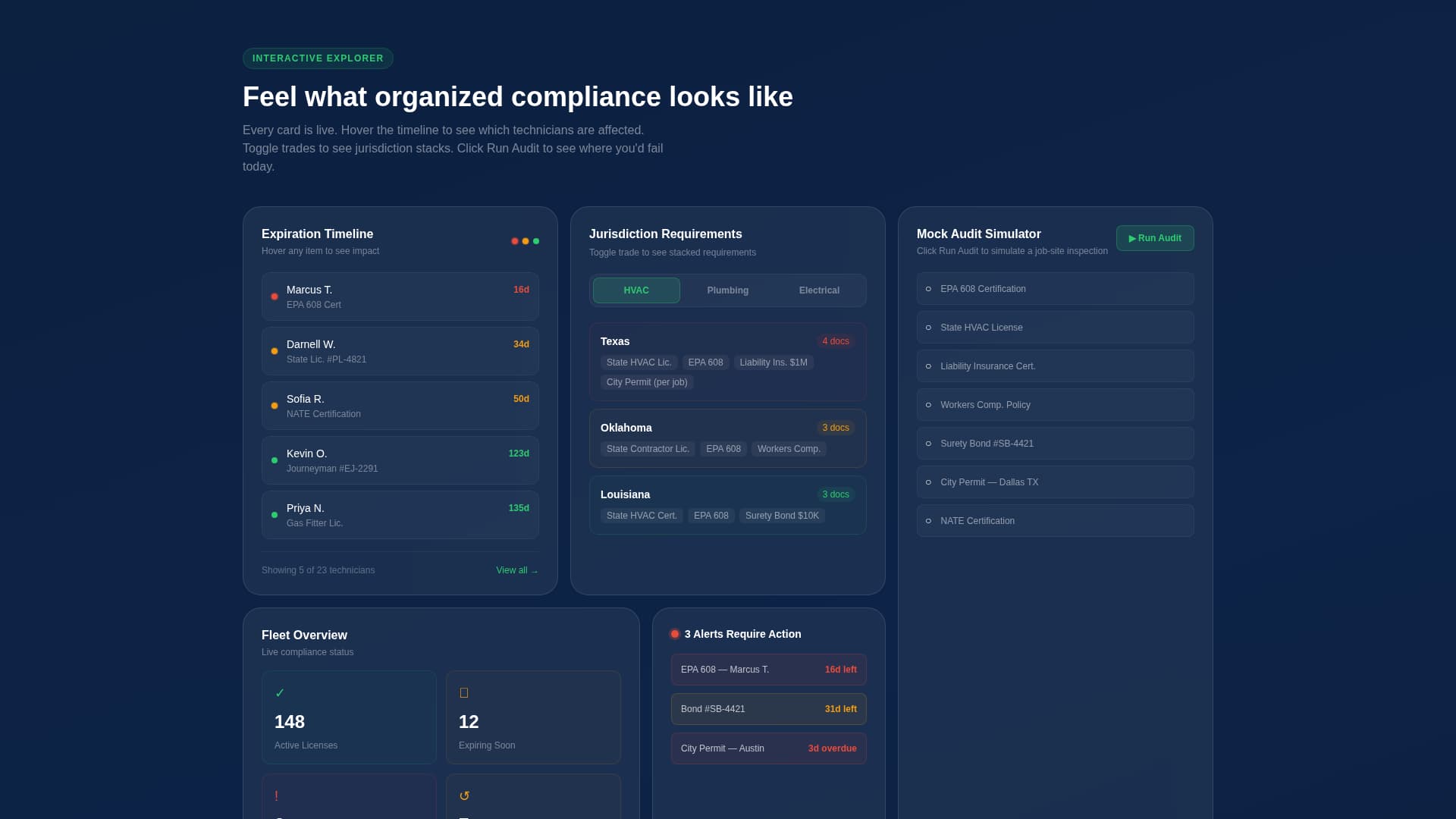Click the green status dot beside Kevin O.
This screenshot has height=819, width=1456.
275,460
